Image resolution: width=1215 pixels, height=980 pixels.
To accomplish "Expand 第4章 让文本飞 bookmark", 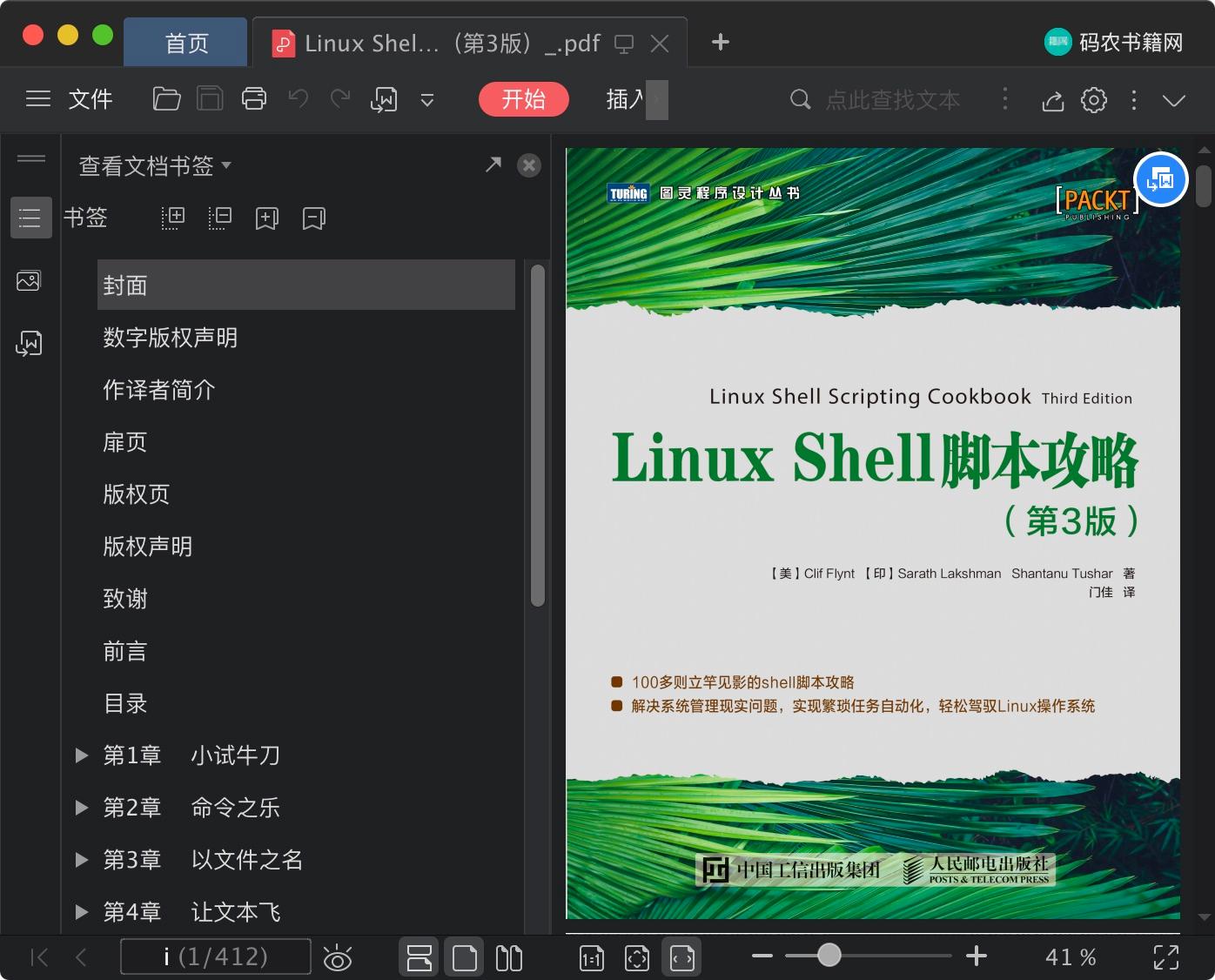I will pyautogui.click(x=82, y=912).
